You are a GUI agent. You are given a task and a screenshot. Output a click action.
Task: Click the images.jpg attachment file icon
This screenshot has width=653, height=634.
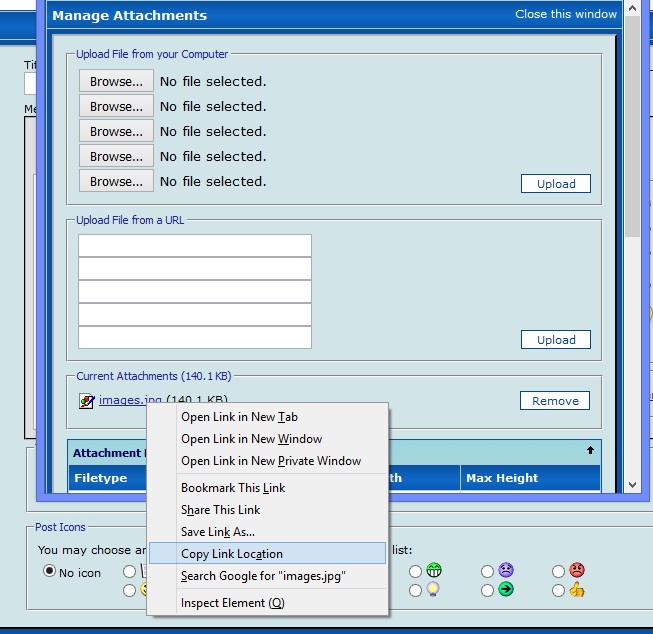pos(87,401)
